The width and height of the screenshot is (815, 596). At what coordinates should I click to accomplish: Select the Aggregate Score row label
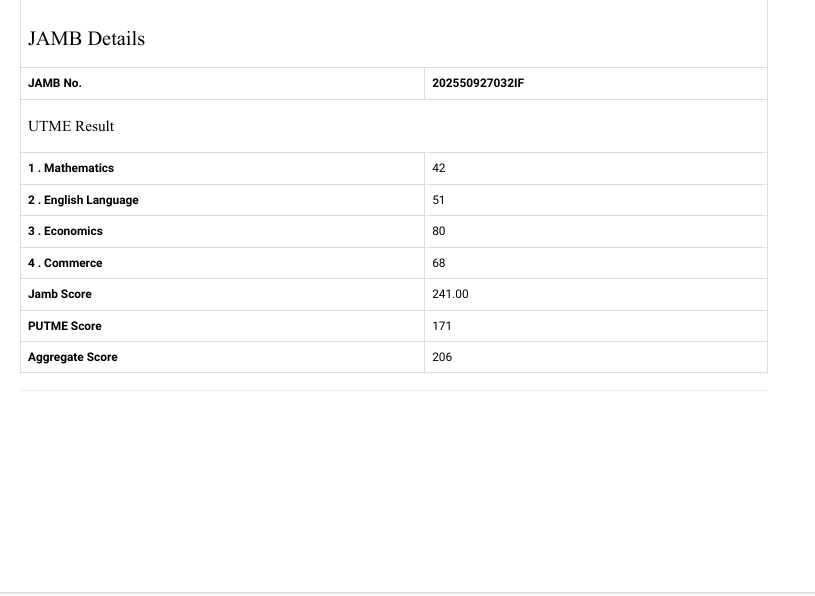pos(73,357)
